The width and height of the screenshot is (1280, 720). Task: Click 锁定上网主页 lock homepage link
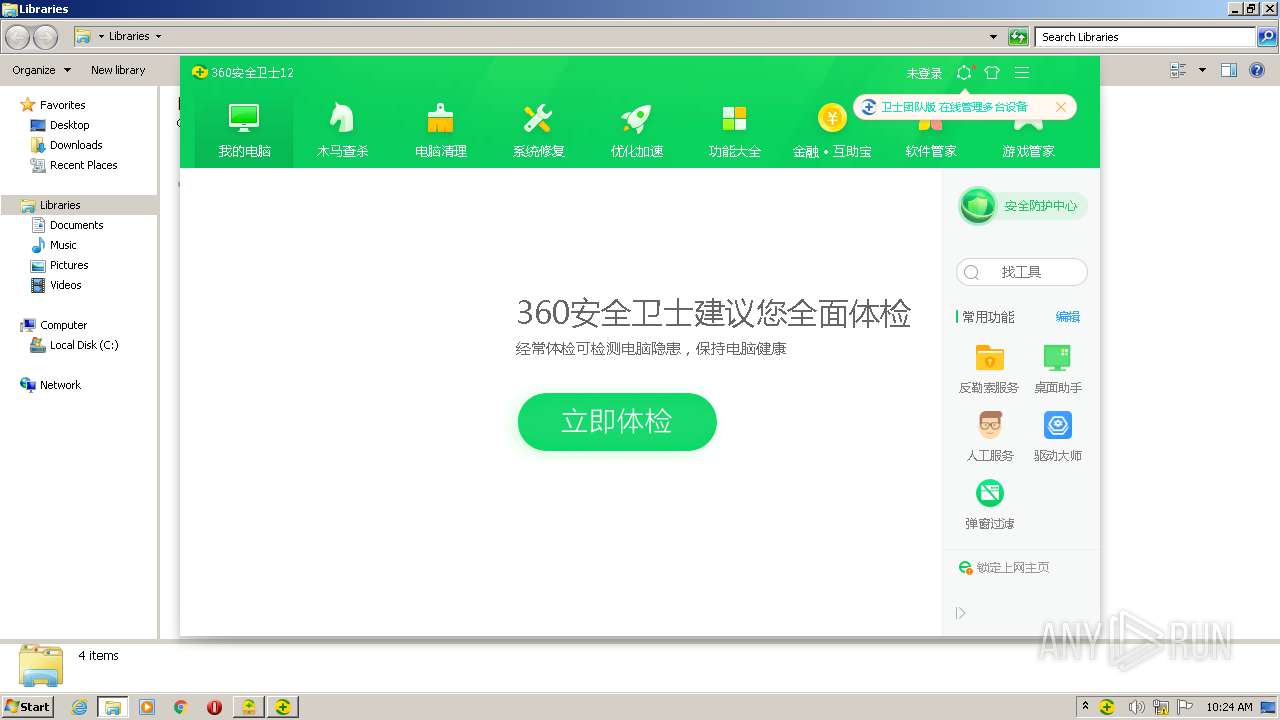point(1004,567)
